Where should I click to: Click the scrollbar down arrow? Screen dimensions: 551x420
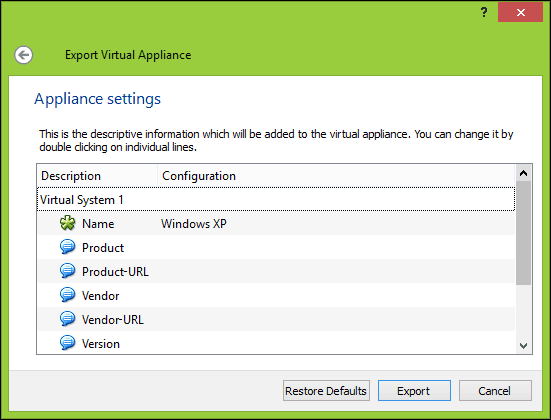coord(524,346)
